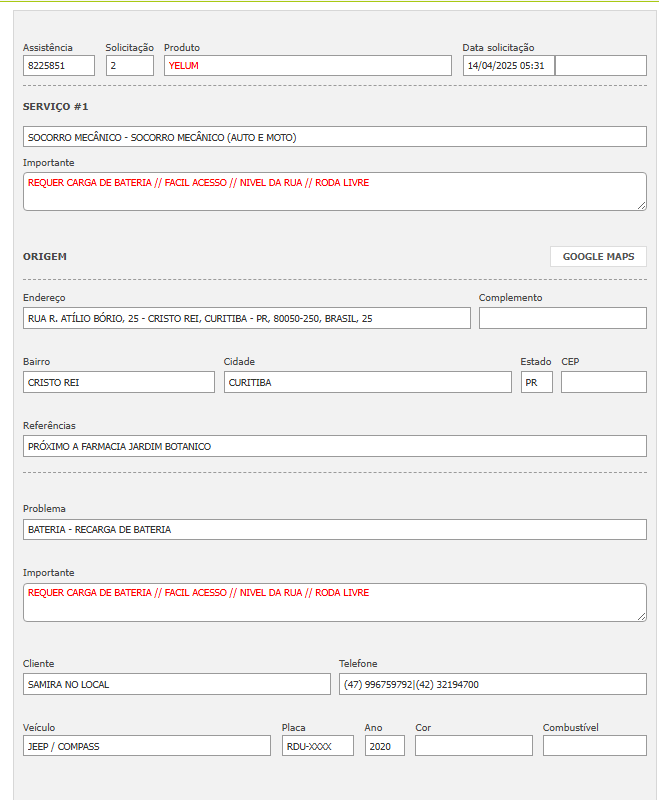Focus the Problema field
This screenshot has width=659, height=800.
(334, 529)
